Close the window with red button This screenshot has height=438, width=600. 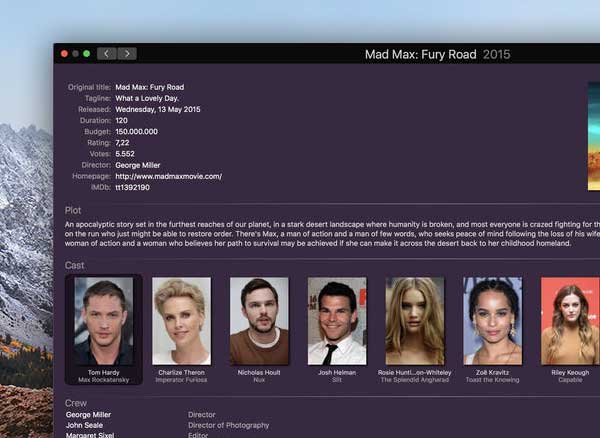tap(64, 54)
